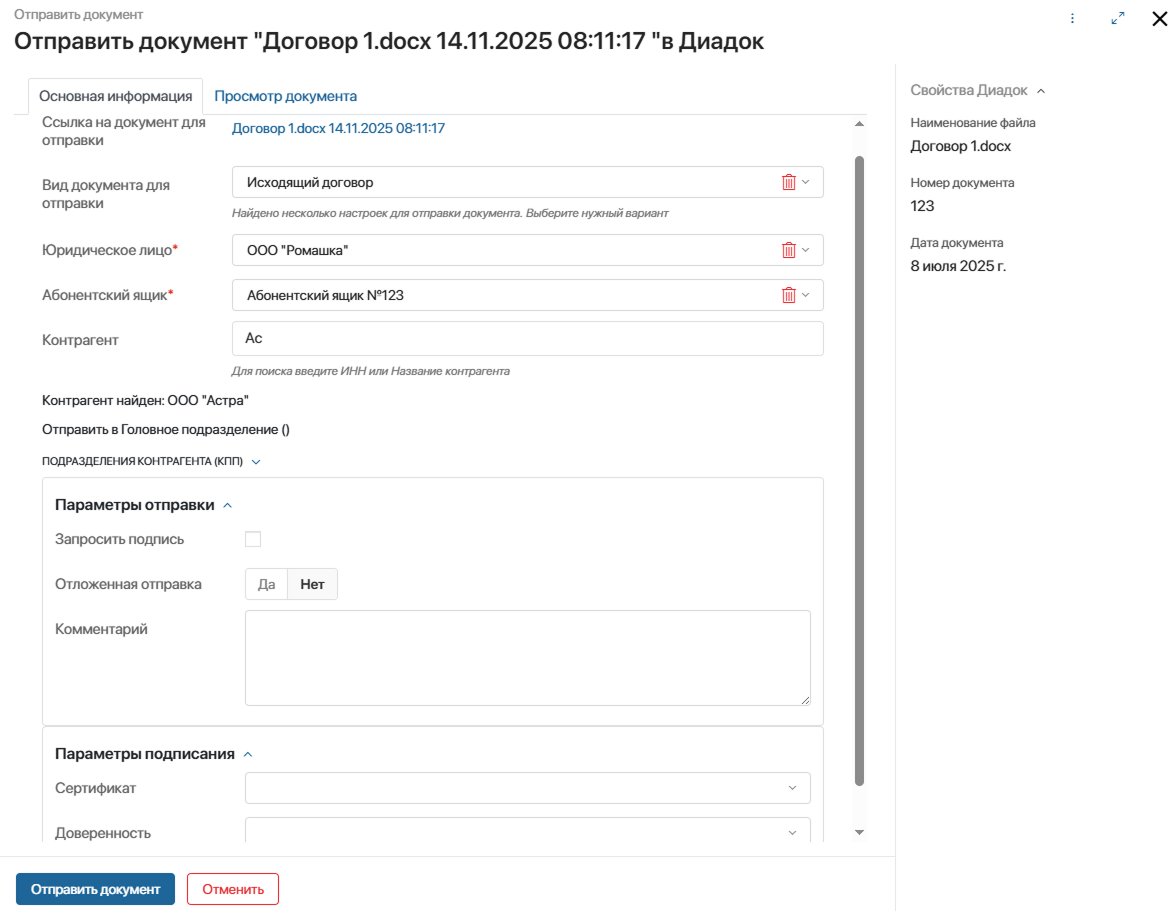The height and width of the screenshot is (911, 1173).
Task: Collapse Параметры подписания section
Action: (x=248, y=755)
